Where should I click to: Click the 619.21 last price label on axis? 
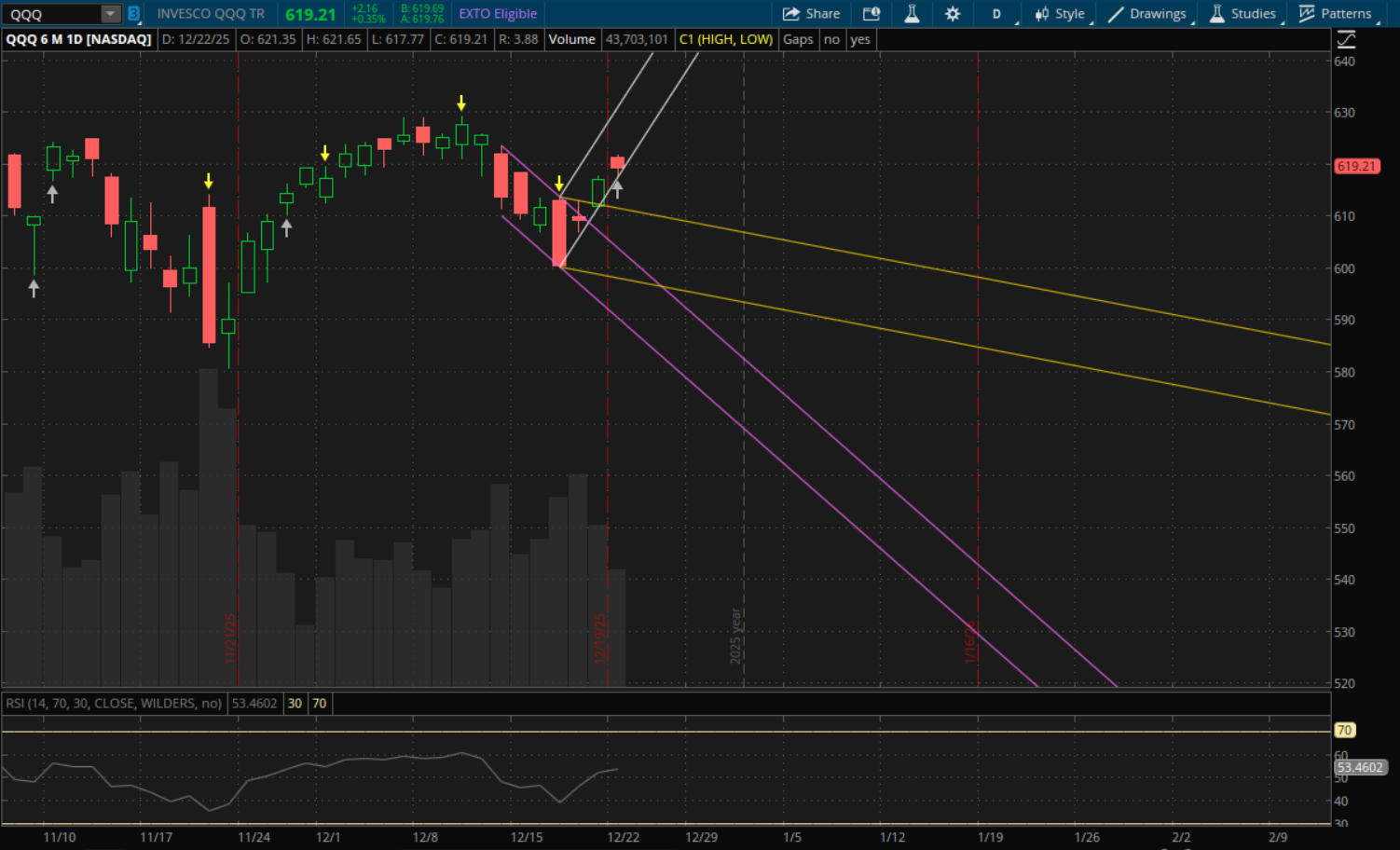[x=1356, y=166]
